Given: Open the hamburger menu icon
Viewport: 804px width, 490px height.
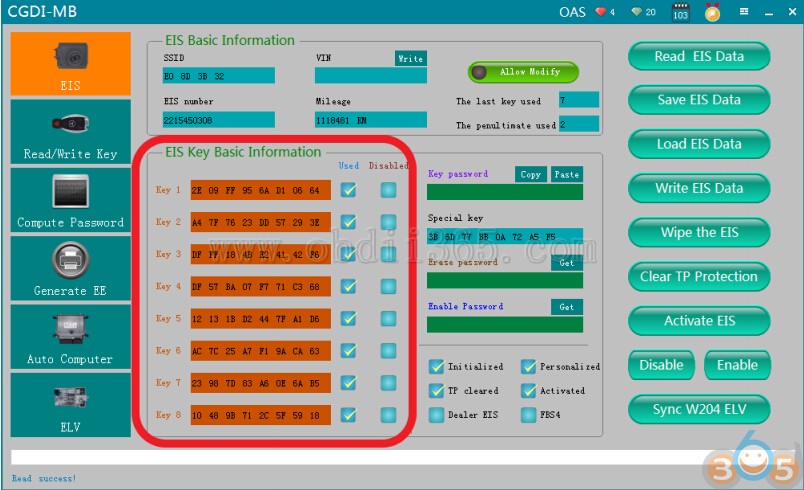Looking at the screenshot, I should [x=744, y=11].
